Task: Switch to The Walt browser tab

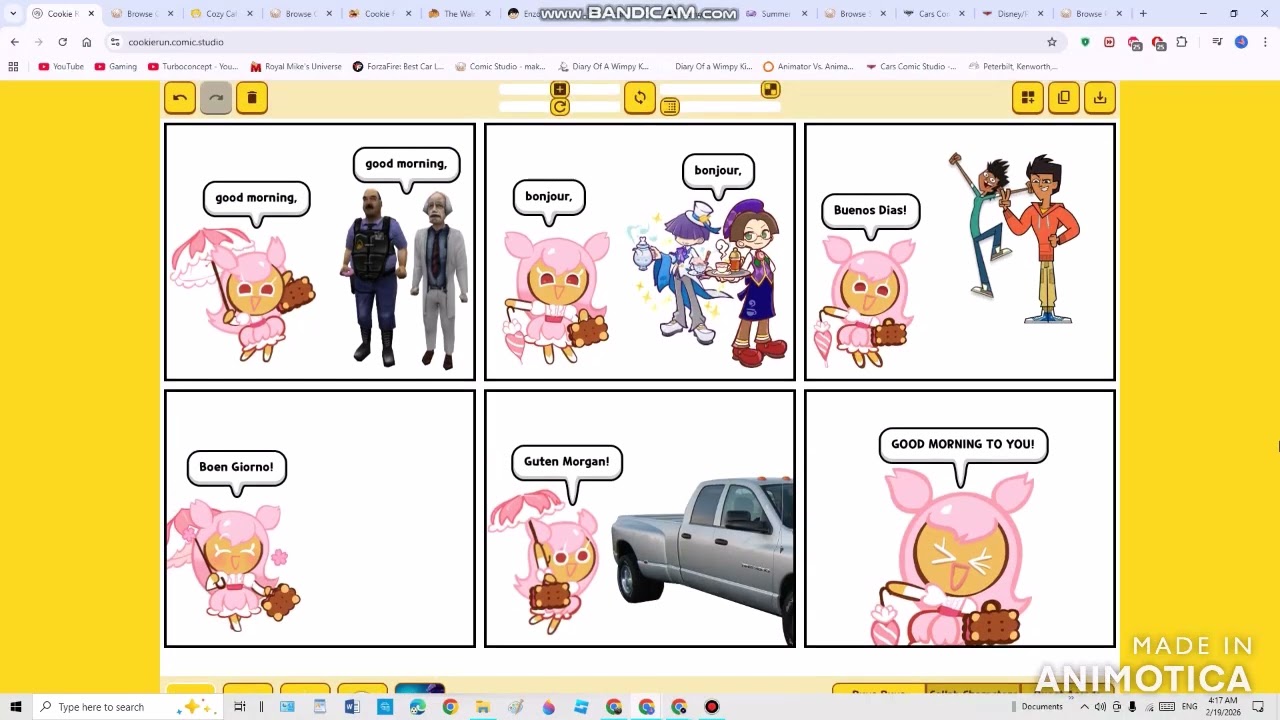Action: pos(458,14)
